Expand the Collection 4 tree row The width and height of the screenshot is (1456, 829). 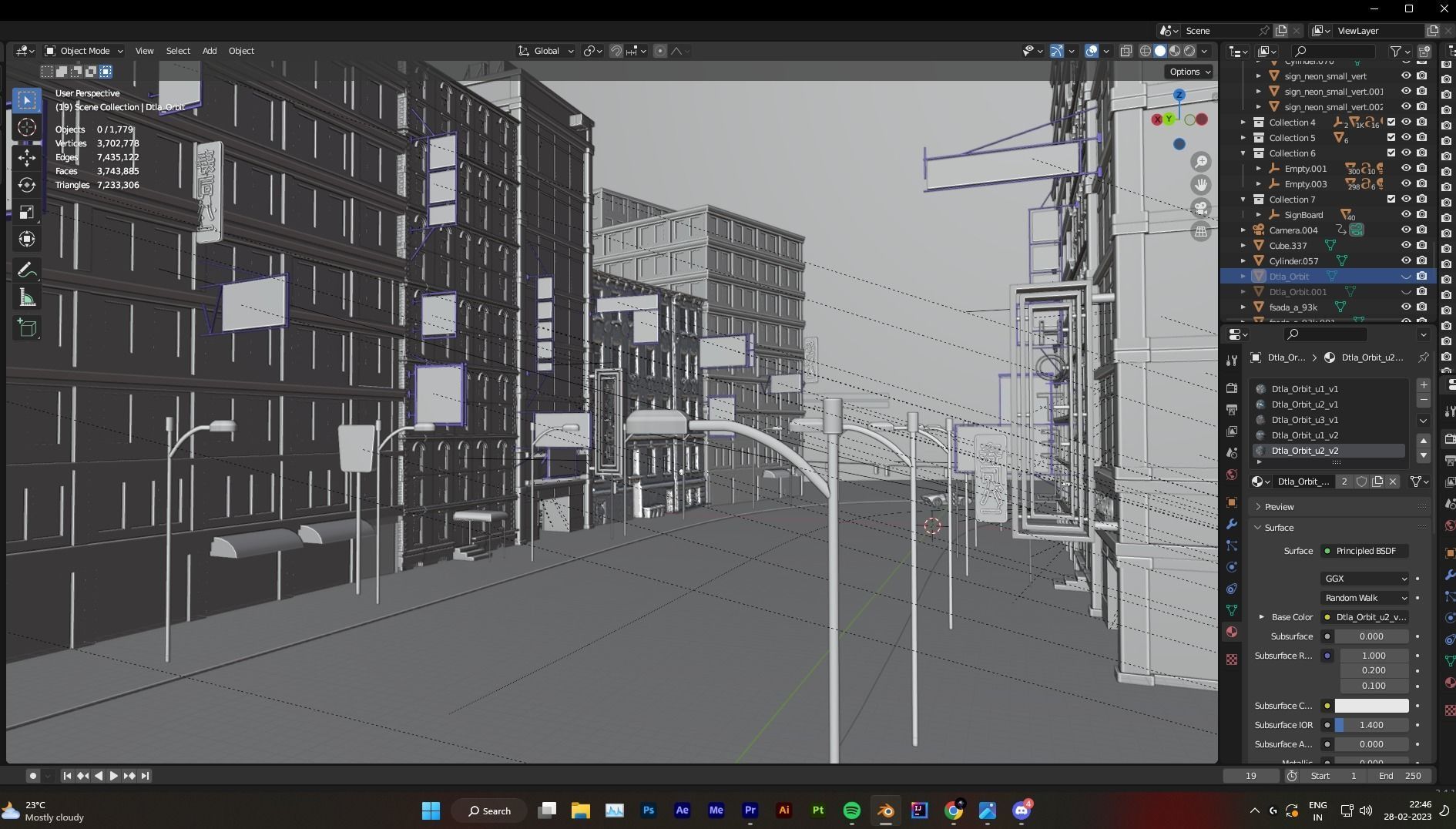pyautogui.click(x=1243, y=122)
